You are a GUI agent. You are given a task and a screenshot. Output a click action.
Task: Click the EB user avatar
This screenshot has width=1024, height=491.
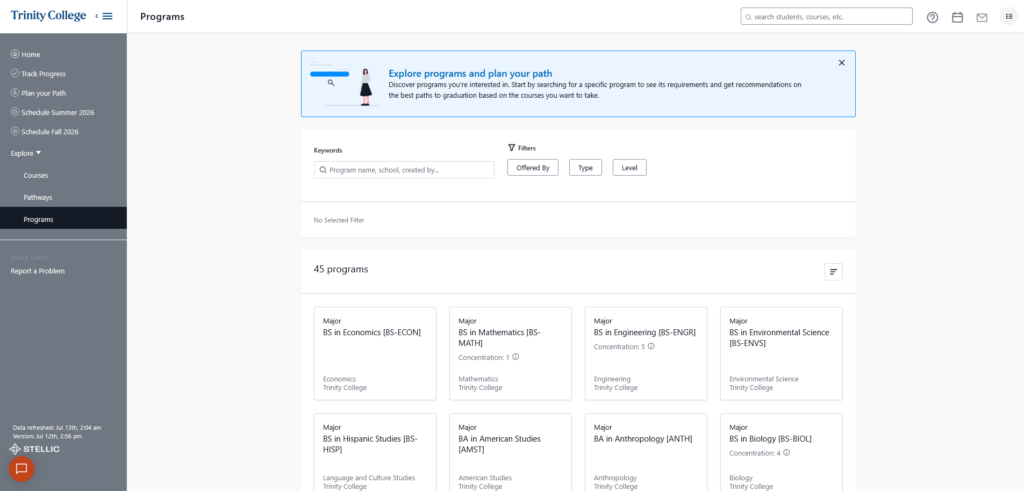[x=1009, y=16]
